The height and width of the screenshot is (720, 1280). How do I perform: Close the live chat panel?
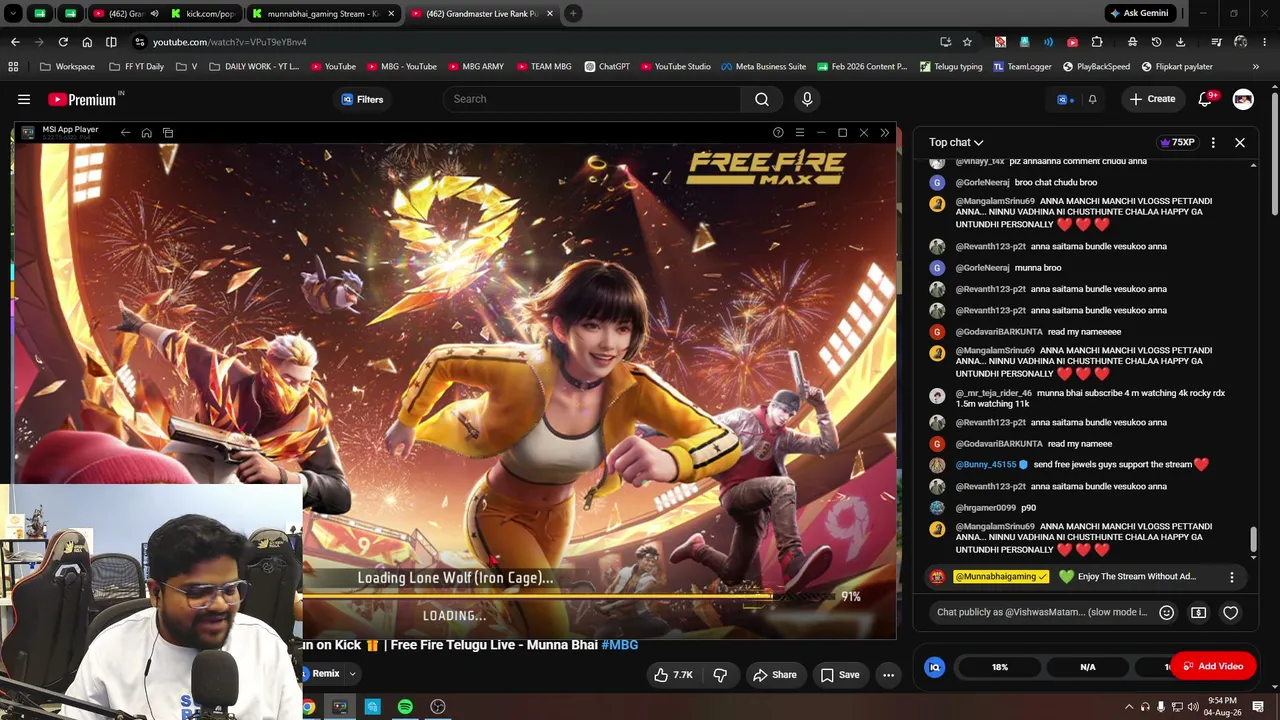[x=1240, y=142]
